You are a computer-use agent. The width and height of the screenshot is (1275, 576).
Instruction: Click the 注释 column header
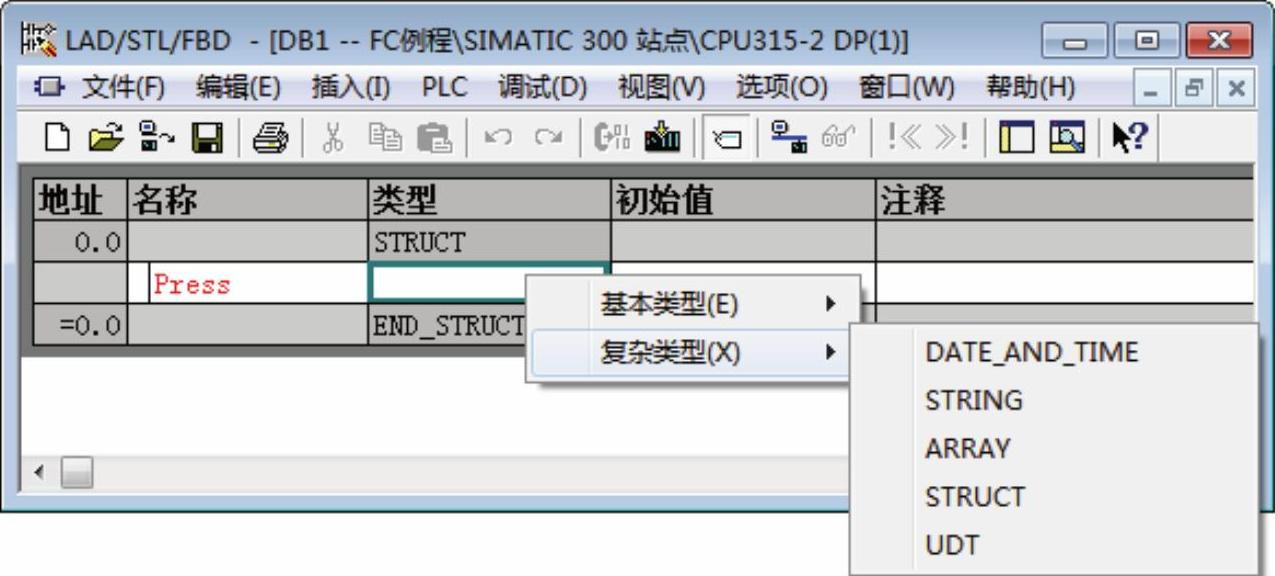[1064, 201]
